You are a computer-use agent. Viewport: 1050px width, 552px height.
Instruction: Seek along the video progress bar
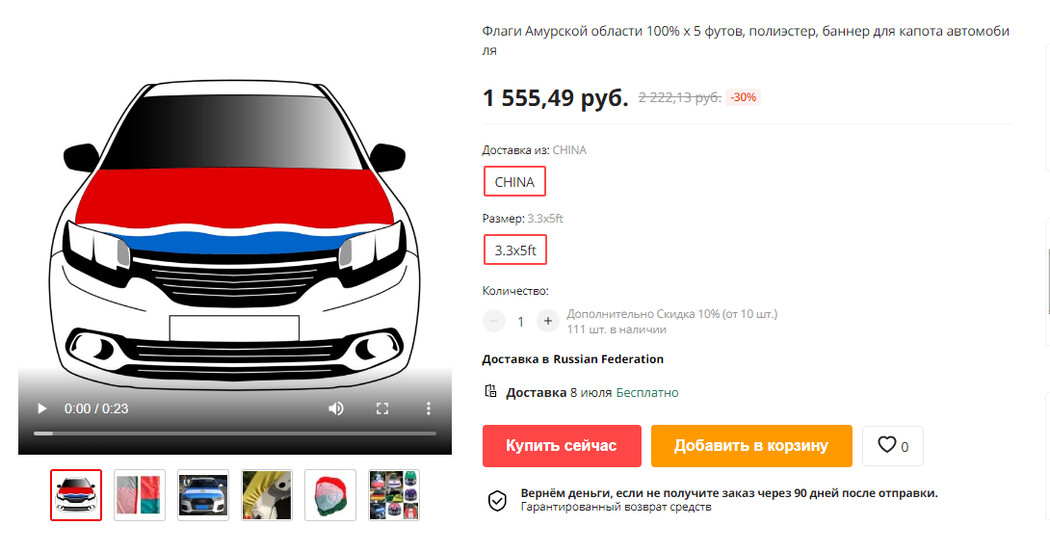click(235, 433)
